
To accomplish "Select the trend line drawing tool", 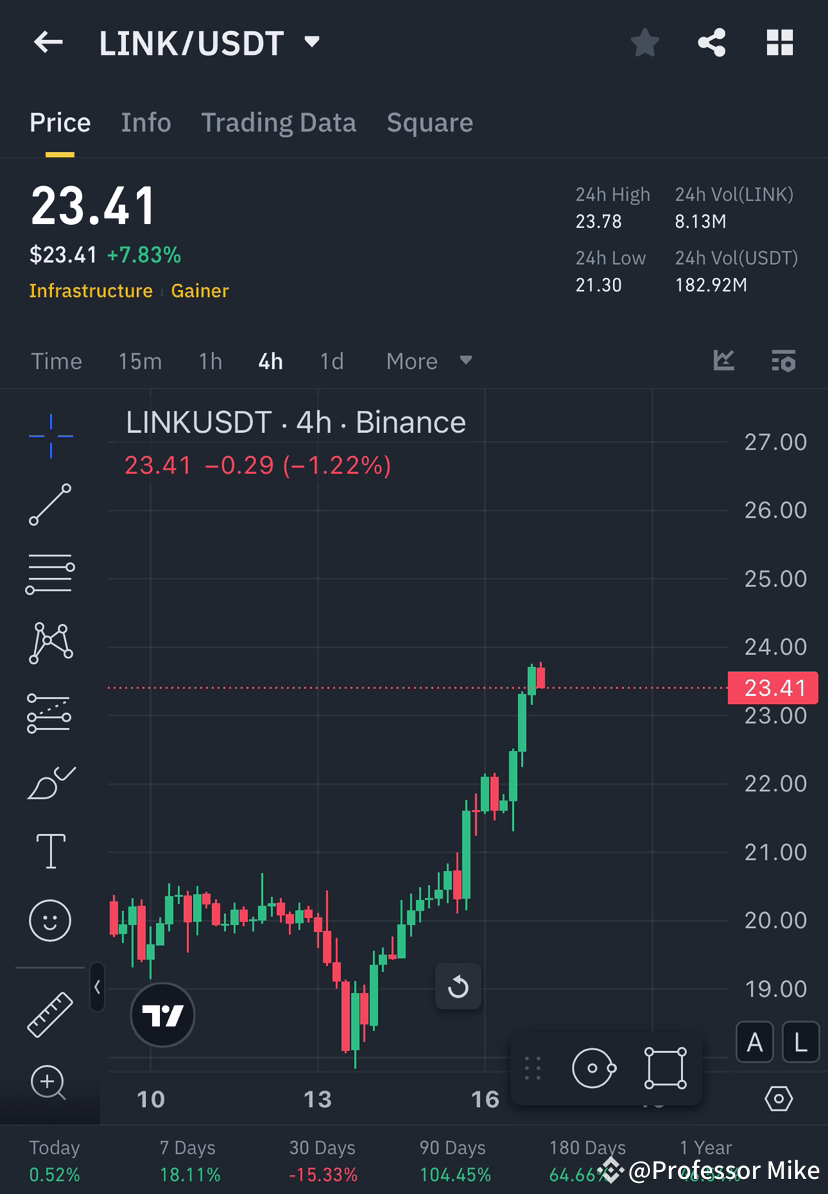I will 50,505.
